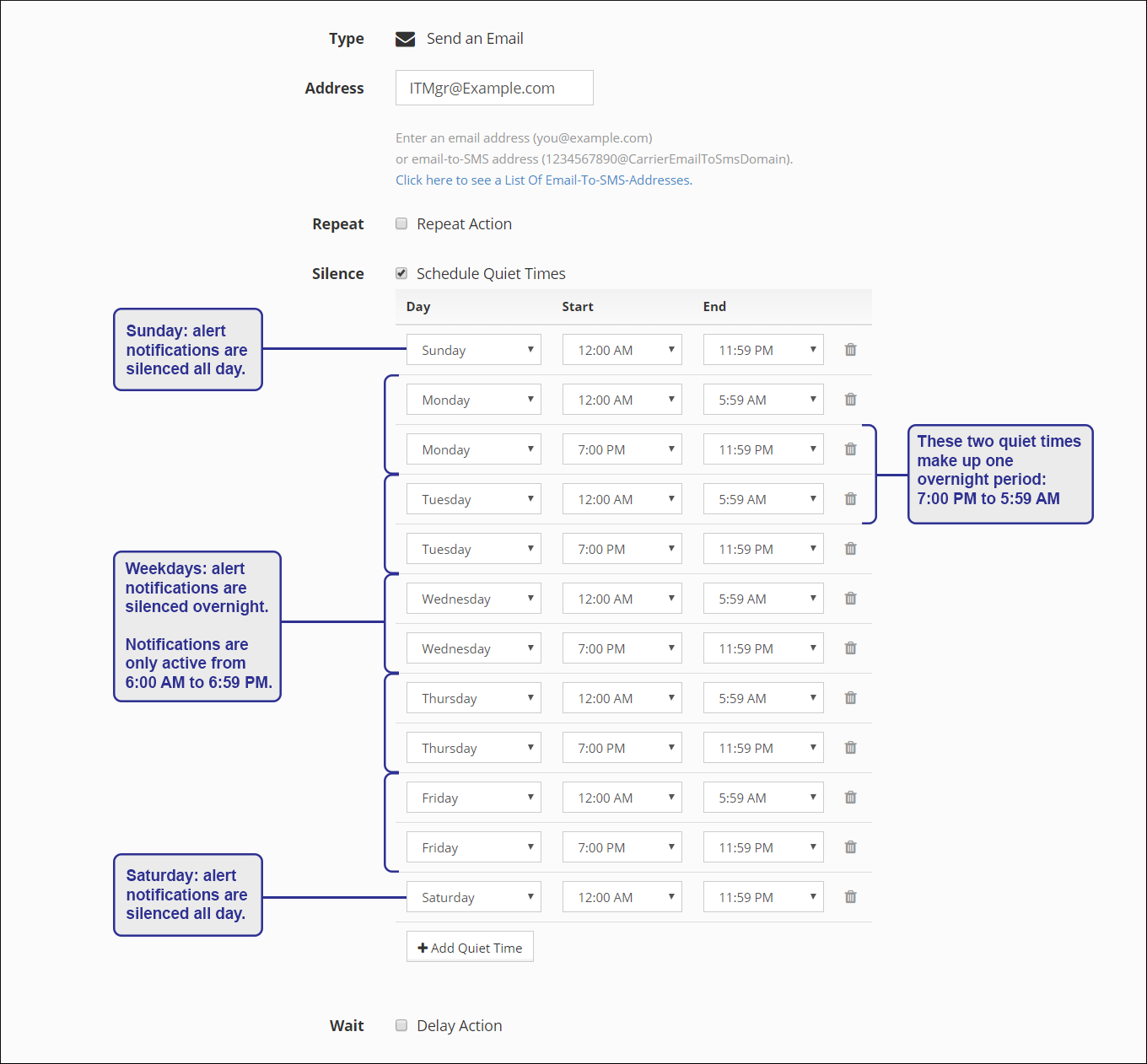
Task: Open the Sunday day dropdown
Action: tap(473, 350)
